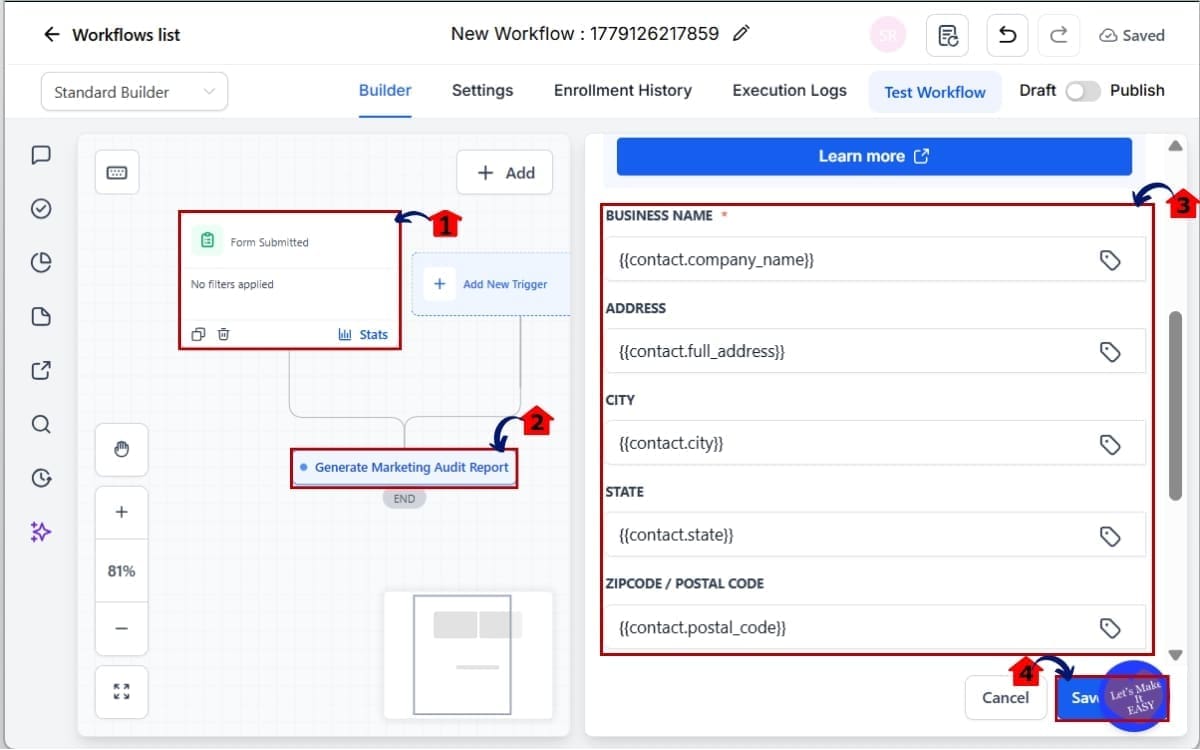Open custom values tag for State
This screenshot has height=750, width=1200.
[1109, 536]
